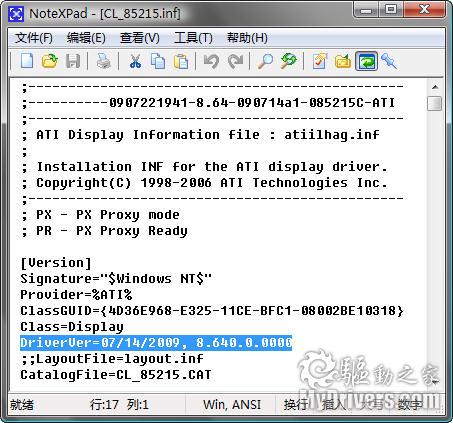Click the Copy toolbar icon
Image resolution: width=453 pixels, height=423 pixels.
(158, 61)
